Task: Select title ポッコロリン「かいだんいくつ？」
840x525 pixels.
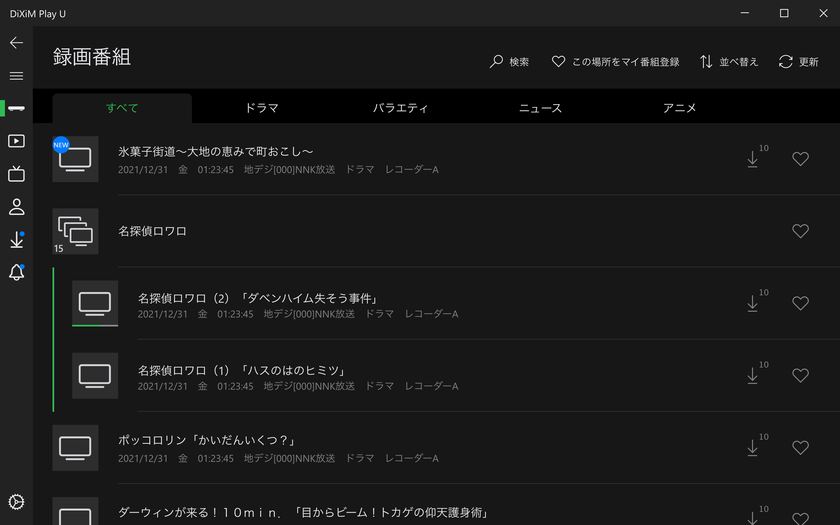Action: (207, 441)
